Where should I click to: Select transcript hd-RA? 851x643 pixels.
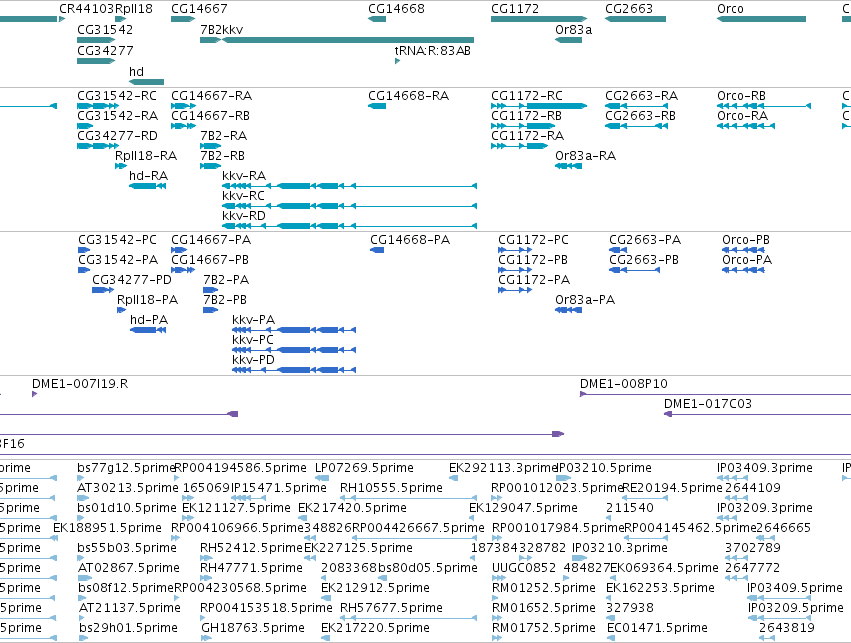click(x=148, y=186)
